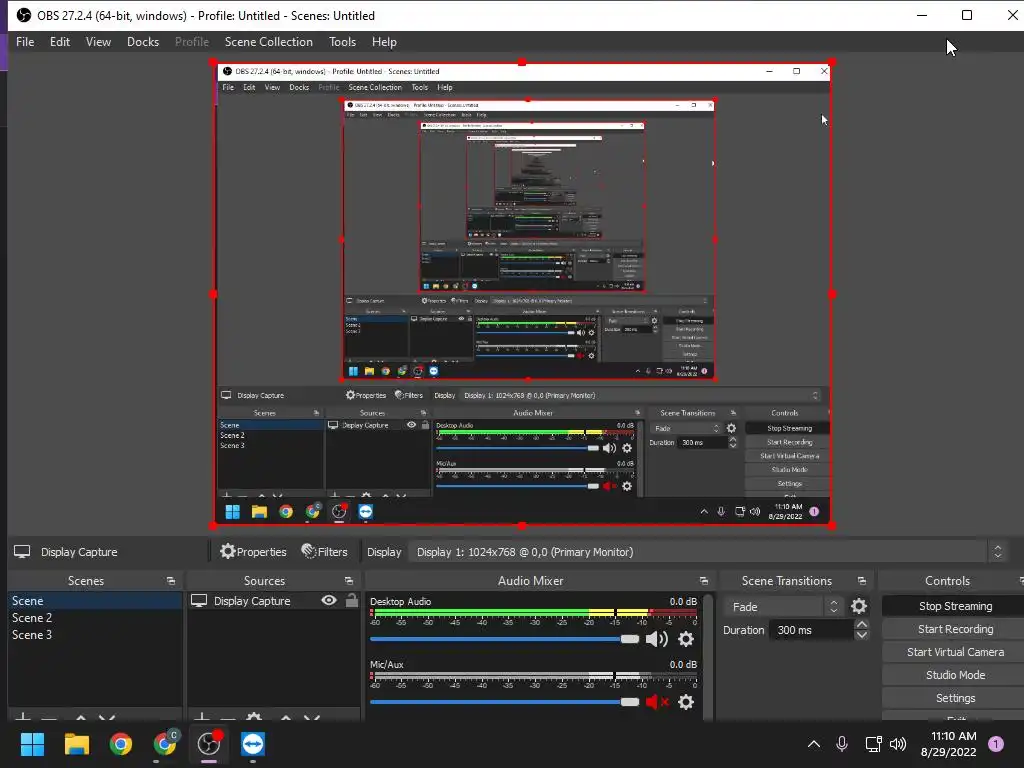Viewport: 1024px width, 768px height.
Task: Select the Display Capture source row
Action: tap(274, 601)
